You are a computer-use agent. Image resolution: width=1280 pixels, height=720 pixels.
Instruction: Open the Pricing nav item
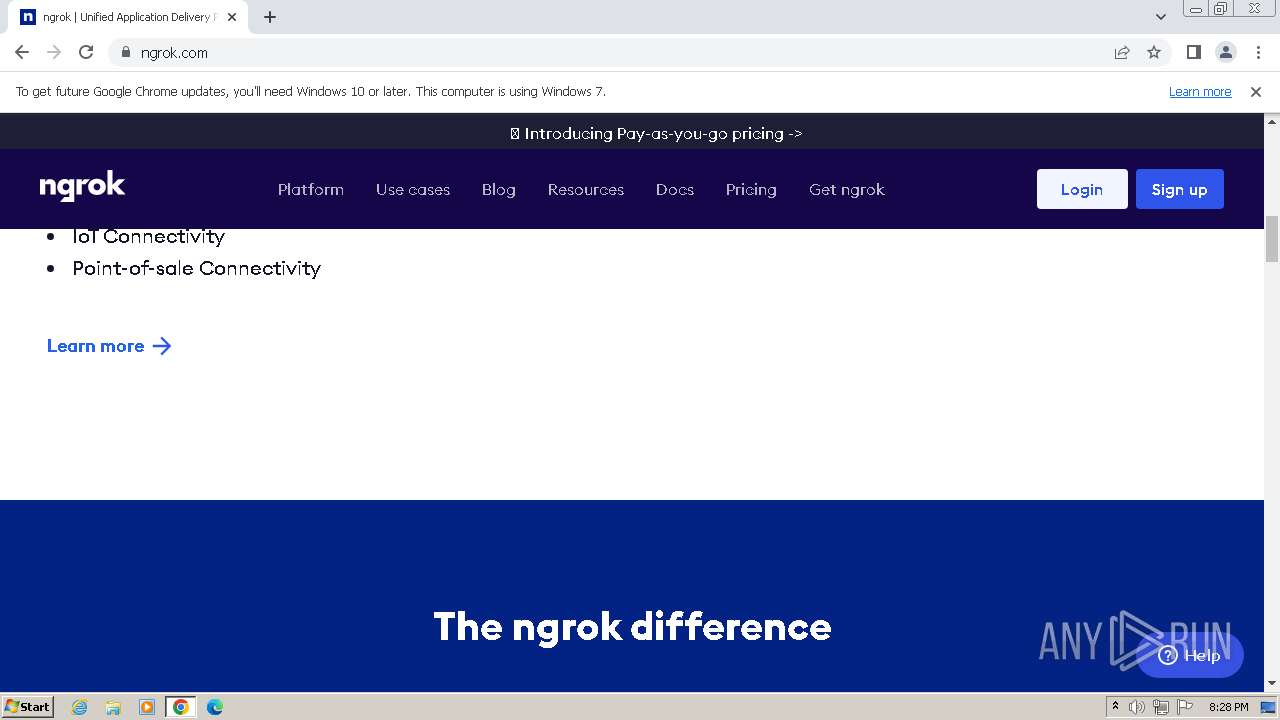[751, 189]
